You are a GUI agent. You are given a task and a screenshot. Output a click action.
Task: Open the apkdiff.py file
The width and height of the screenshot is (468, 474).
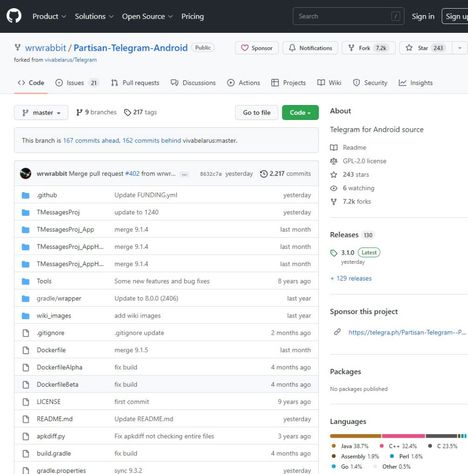51,436
